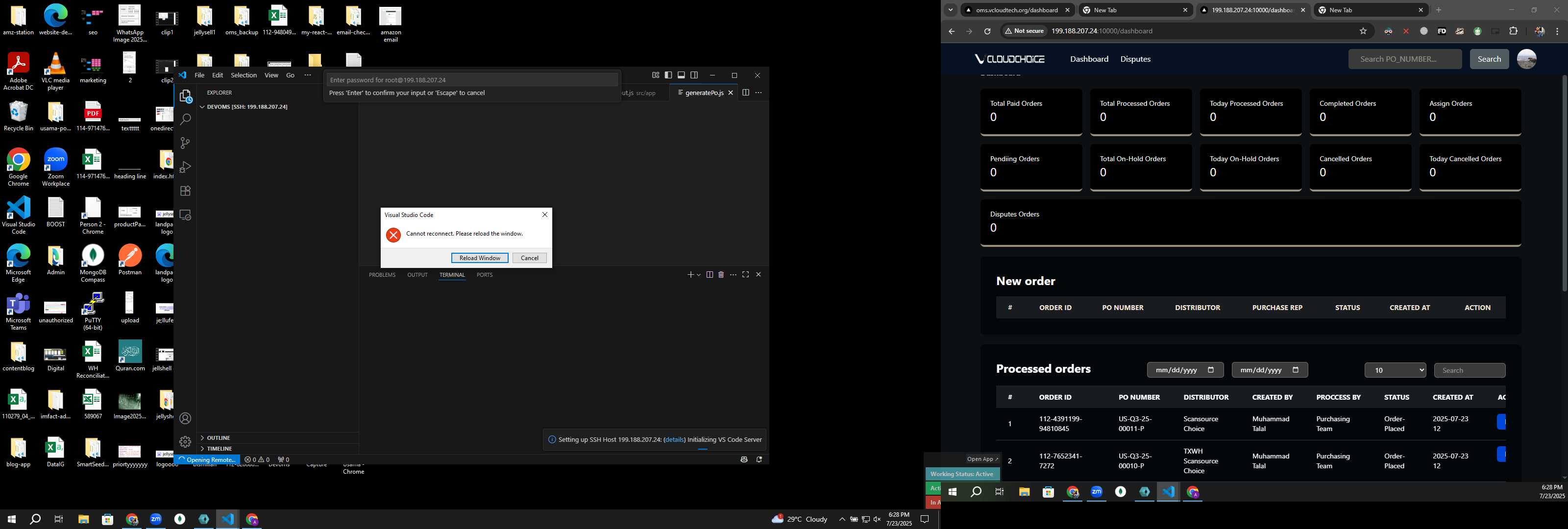This screenshot has width=1568, height=529.
Task: Open File Explorer from left taskbar
Action: coord(83,519)
